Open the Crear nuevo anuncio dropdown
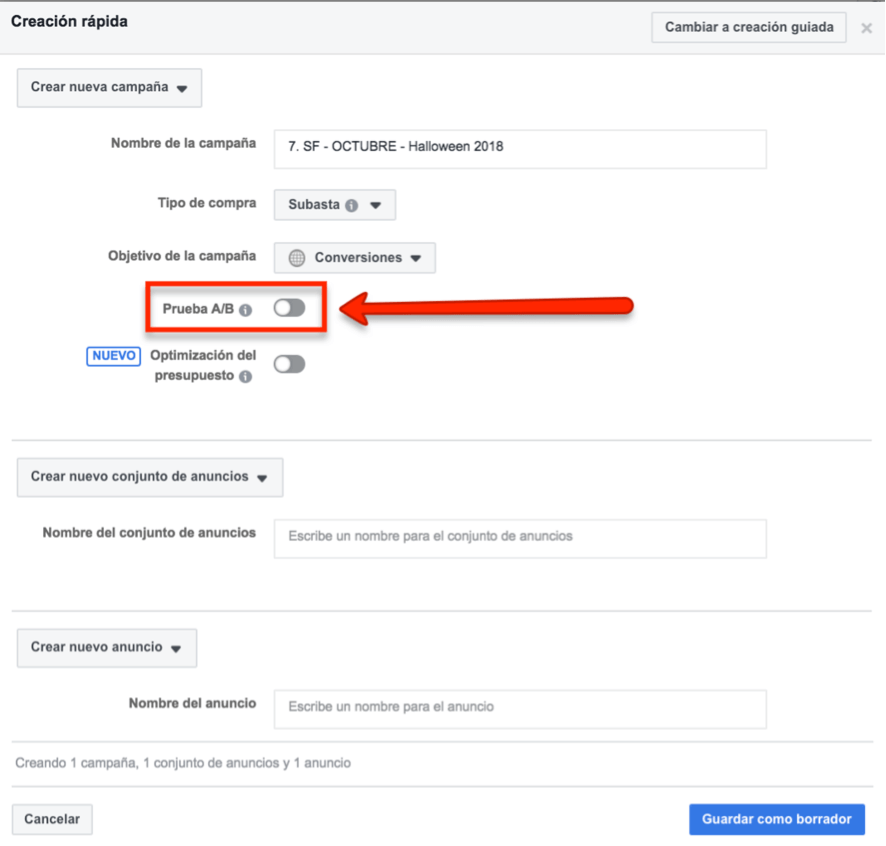 click(106, 648)
